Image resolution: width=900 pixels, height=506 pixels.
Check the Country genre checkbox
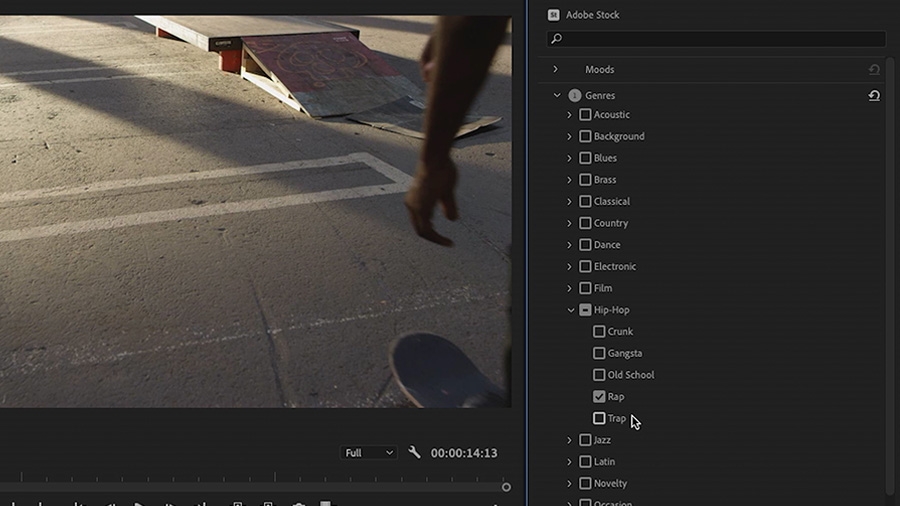tap(585, 223)
